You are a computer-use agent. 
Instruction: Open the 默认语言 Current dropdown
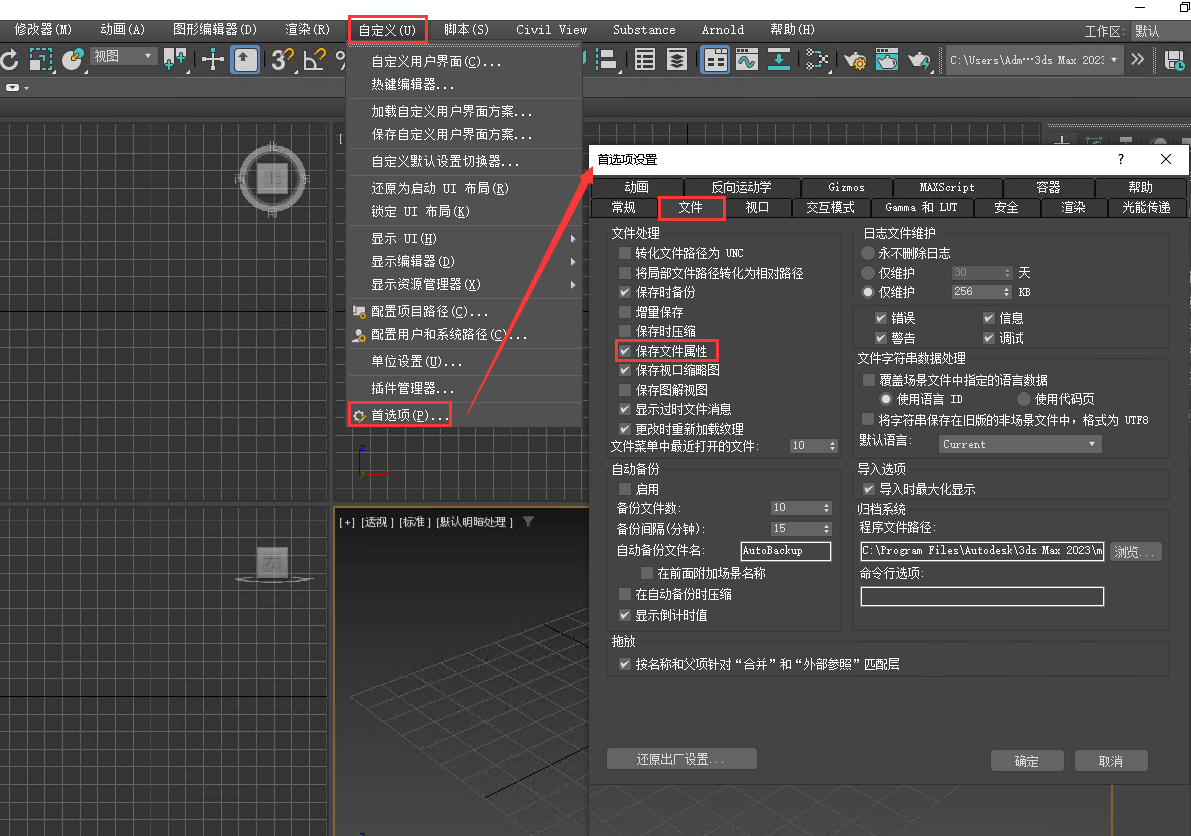point(1019,444)
